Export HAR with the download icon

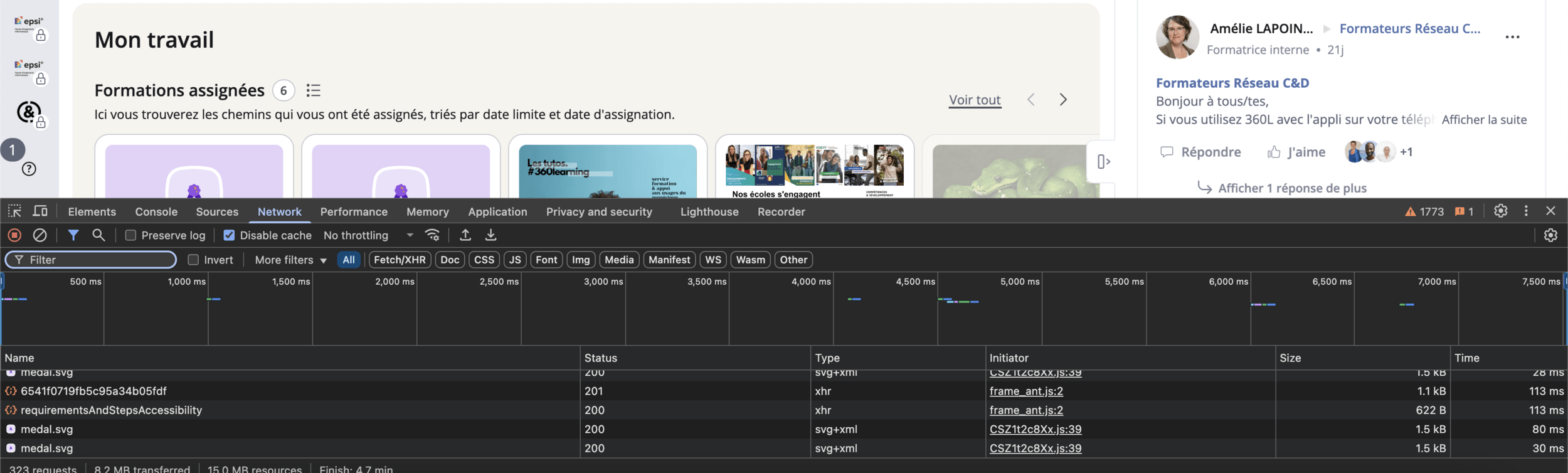pyautogui.click(x=490, y=235)
